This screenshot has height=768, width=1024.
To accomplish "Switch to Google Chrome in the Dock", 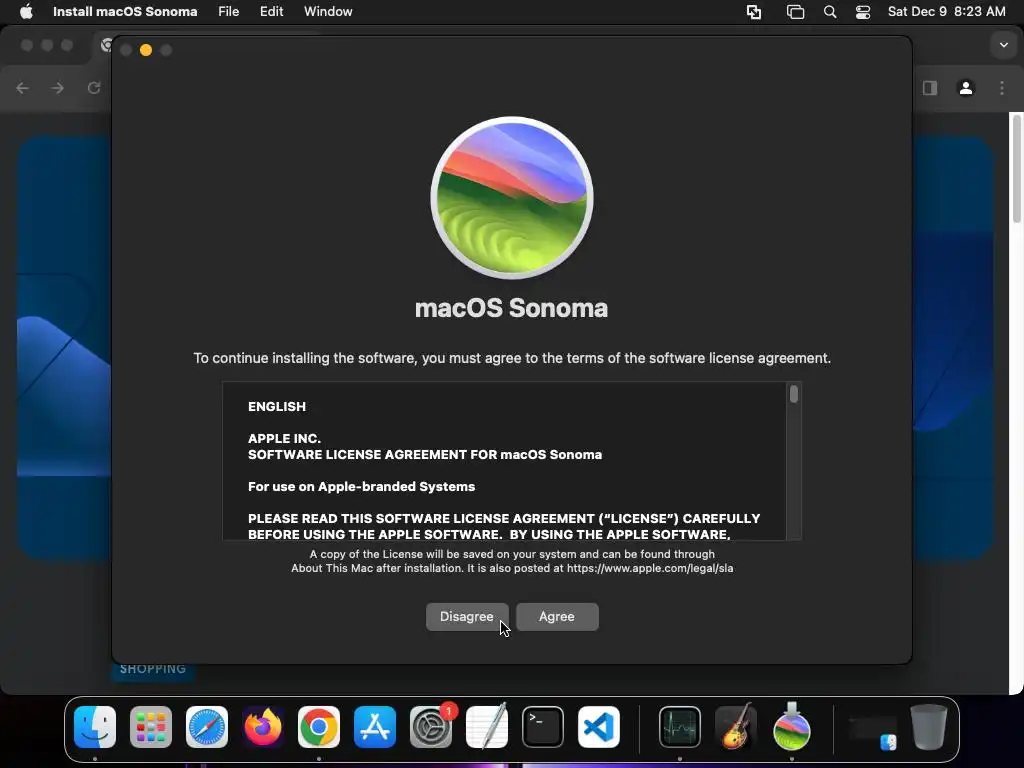I will tap(319, 727).
